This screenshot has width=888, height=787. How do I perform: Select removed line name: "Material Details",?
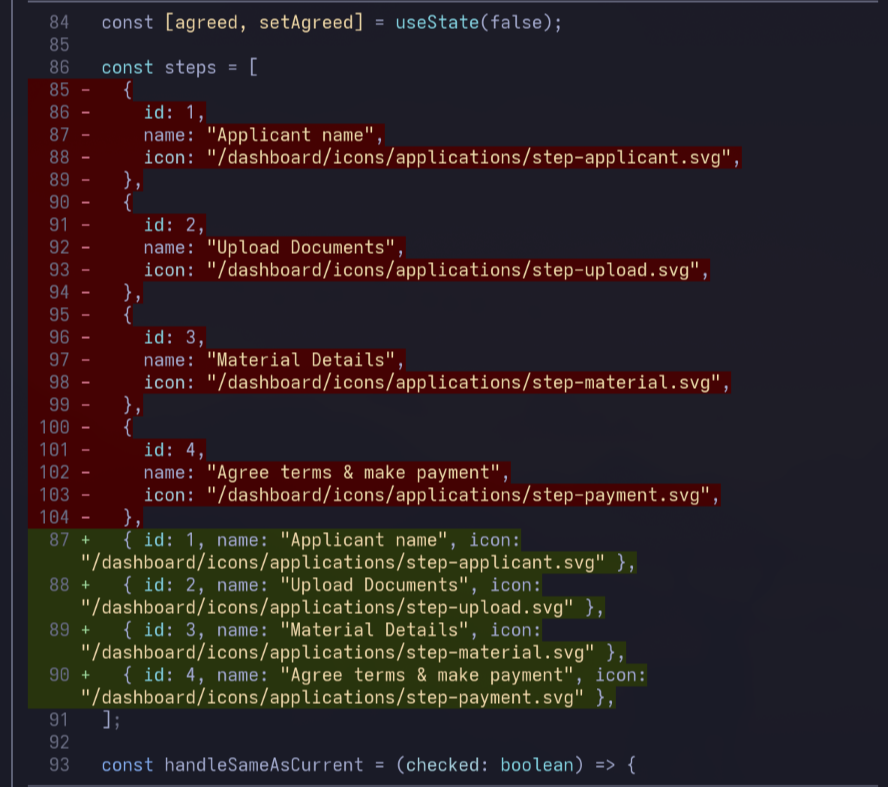[274, 360]
